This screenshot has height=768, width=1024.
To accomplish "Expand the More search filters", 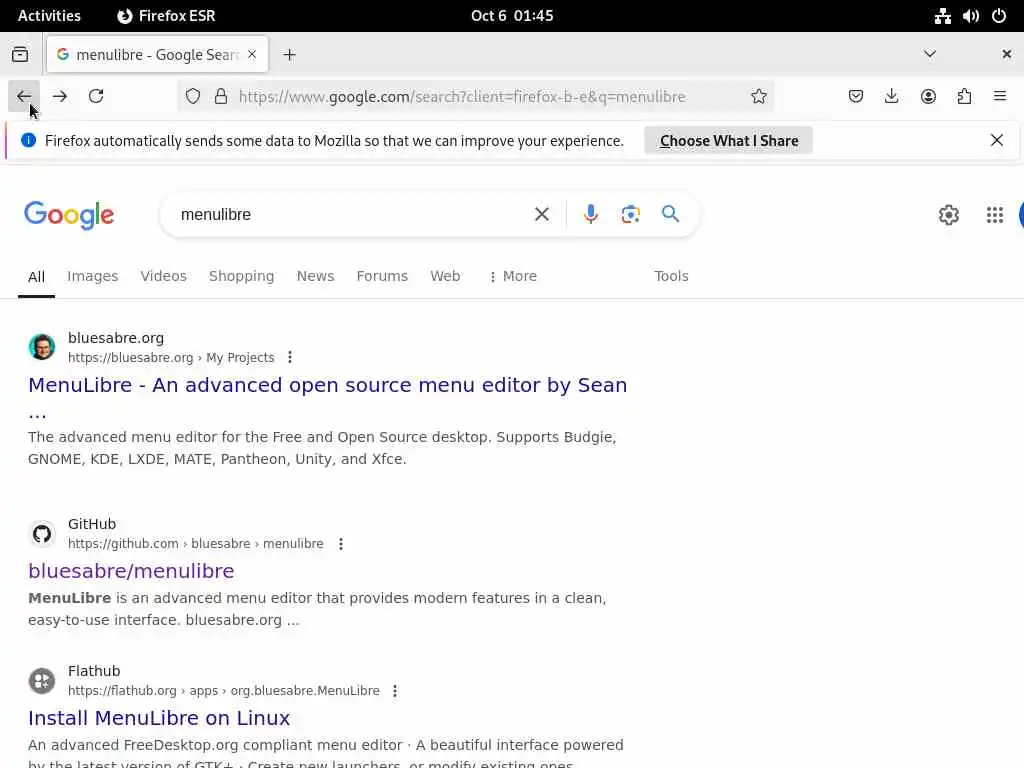I will pyautogui.click(x=513, y=276).
